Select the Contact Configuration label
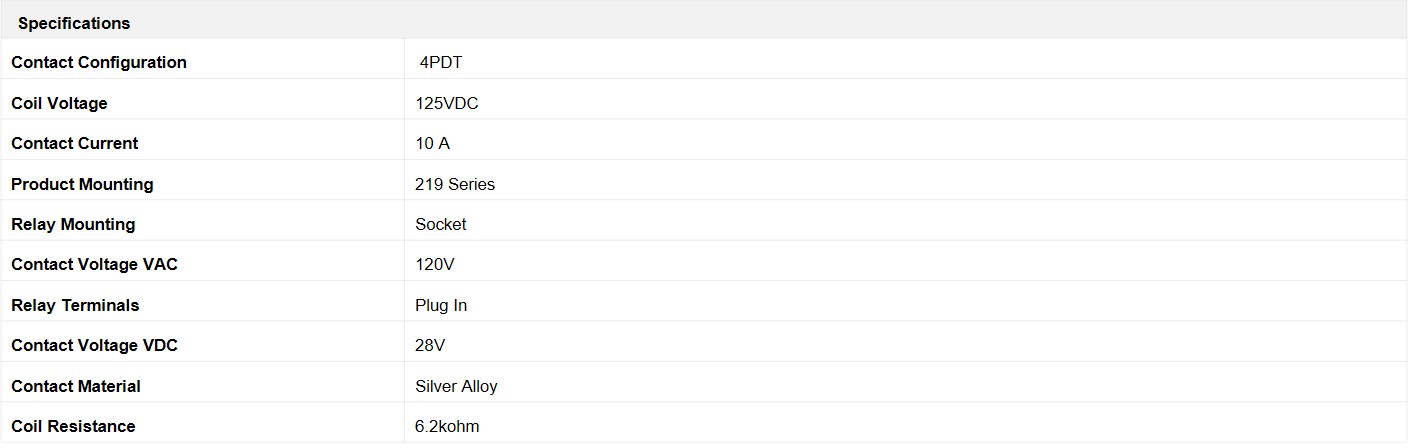Screen dimensions: 1408x448 (x=99, y=62)
